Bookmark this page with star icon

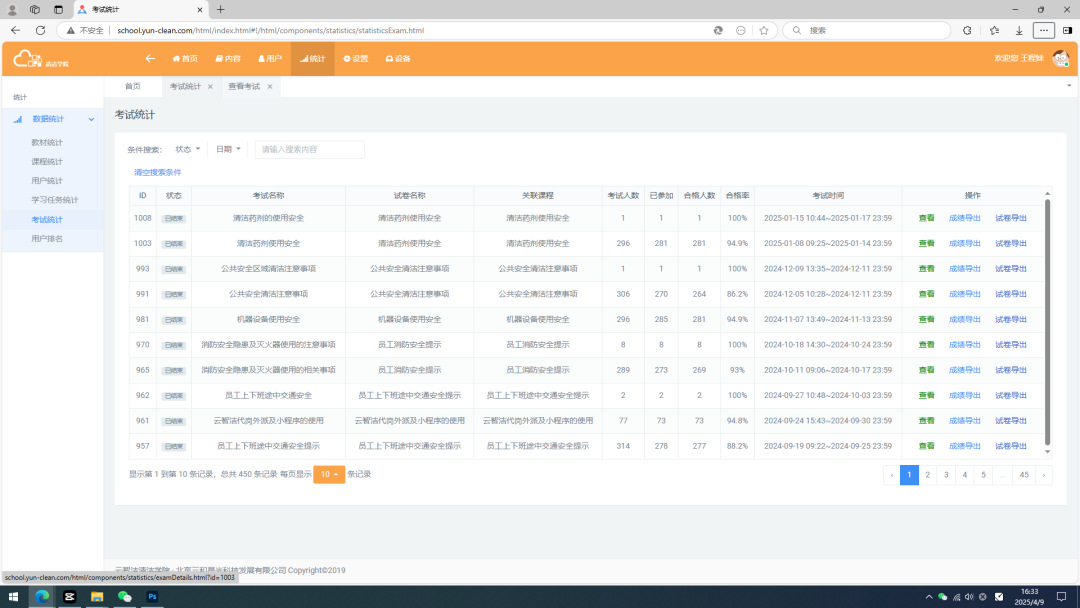[764, 30]
